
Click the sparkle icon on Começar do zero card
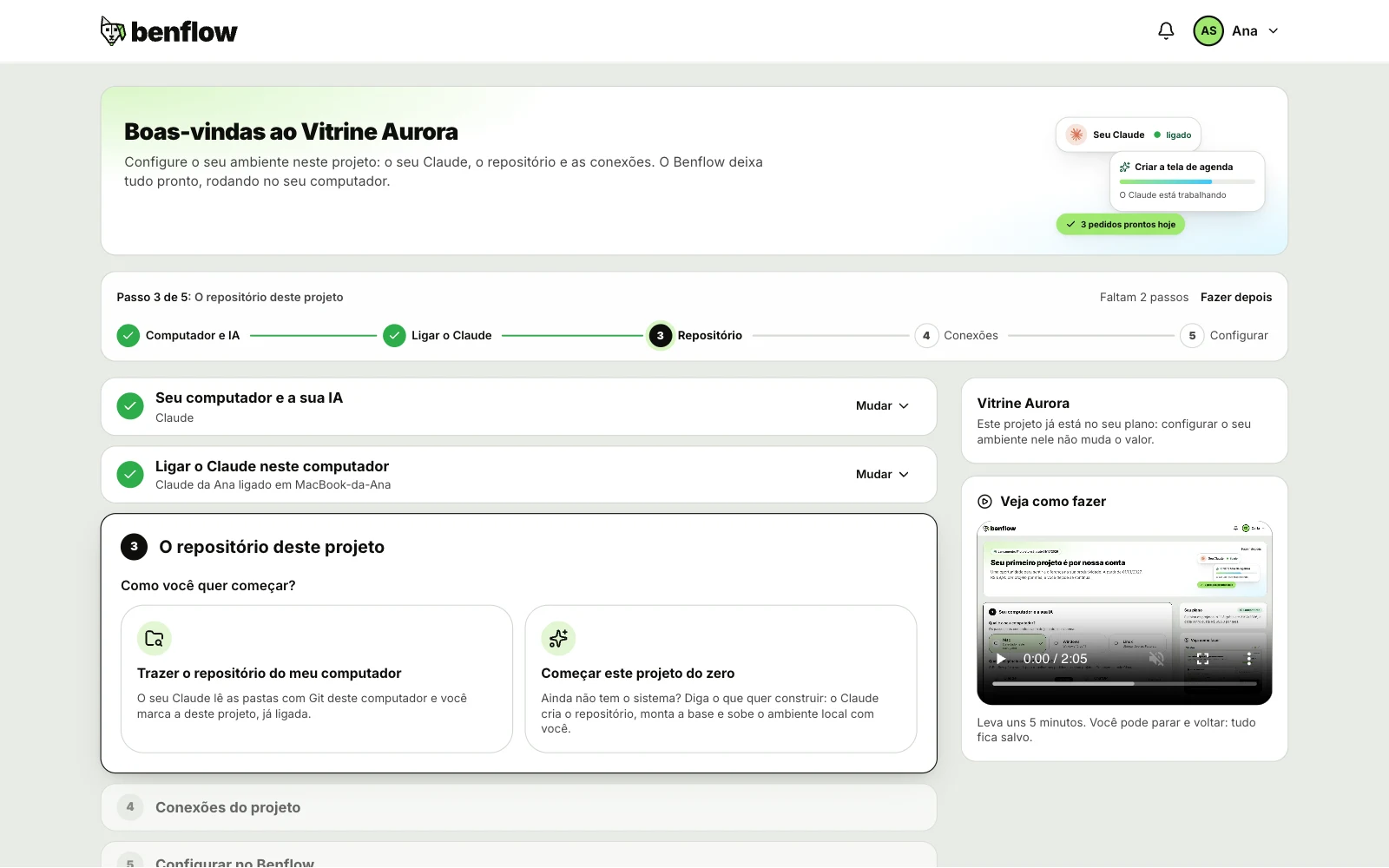pos(558,639)
